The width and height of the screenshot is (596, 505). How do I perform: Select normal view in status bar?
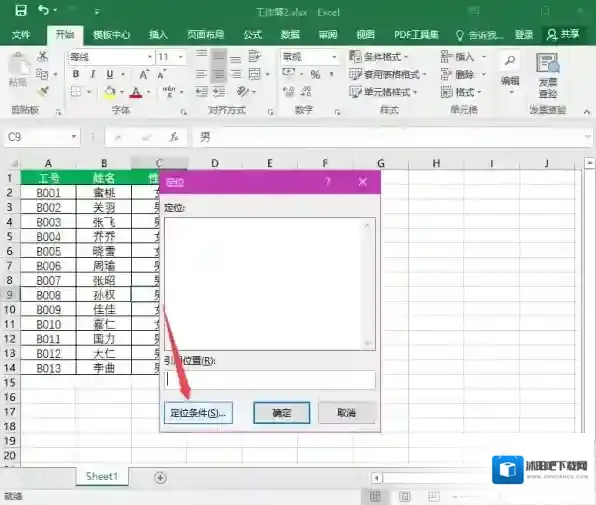(375, 496)
